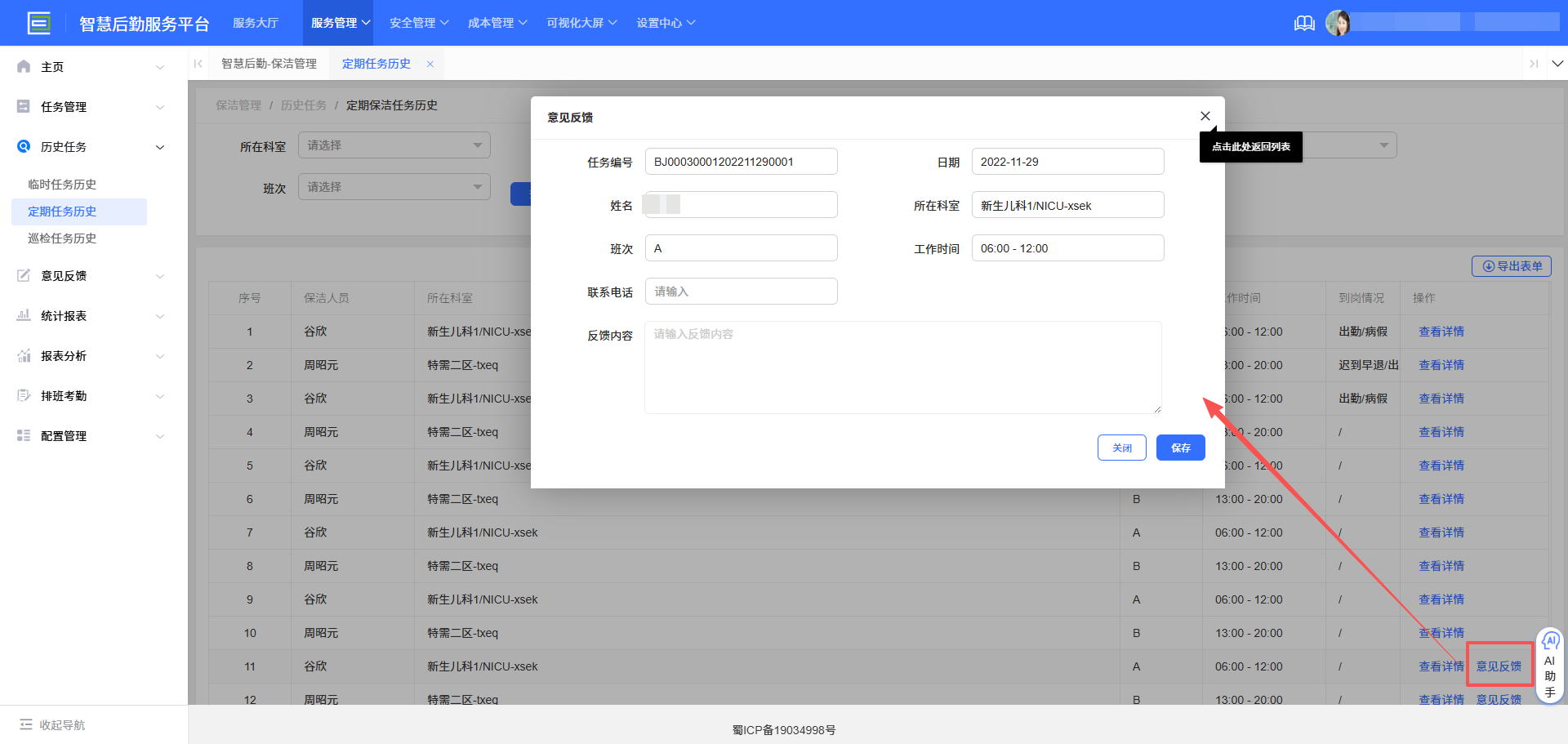The height and width of the screenshot is (744, 1568).
Task: Switch to the 智慧后勤-保洁管理 tab
Action: 269,63
